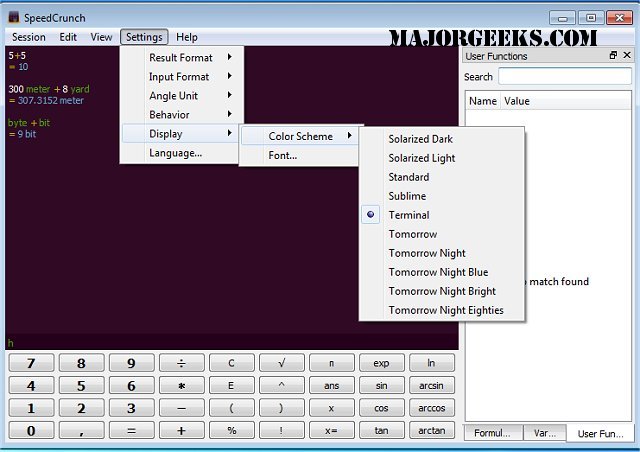The width and height of the screenshot is (640, 452).
Task: Click the caret ^ power key
Action: pyautogui.click(x=282, y=385)
